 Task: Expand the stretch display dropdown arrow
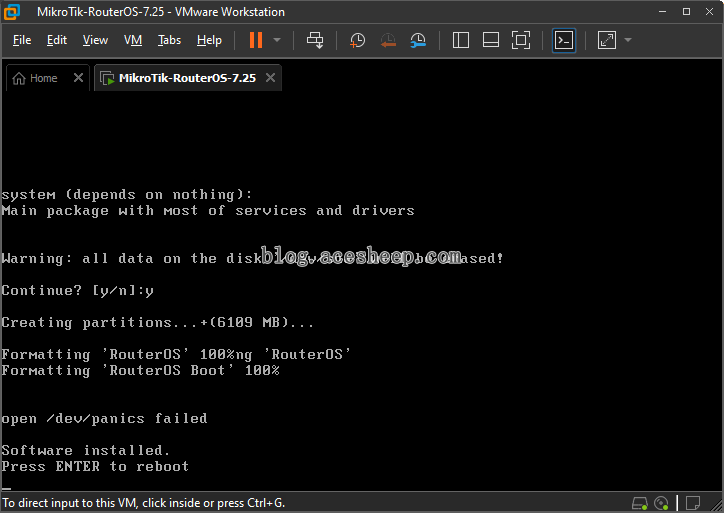pyautogui.click(x=628, y=40)
